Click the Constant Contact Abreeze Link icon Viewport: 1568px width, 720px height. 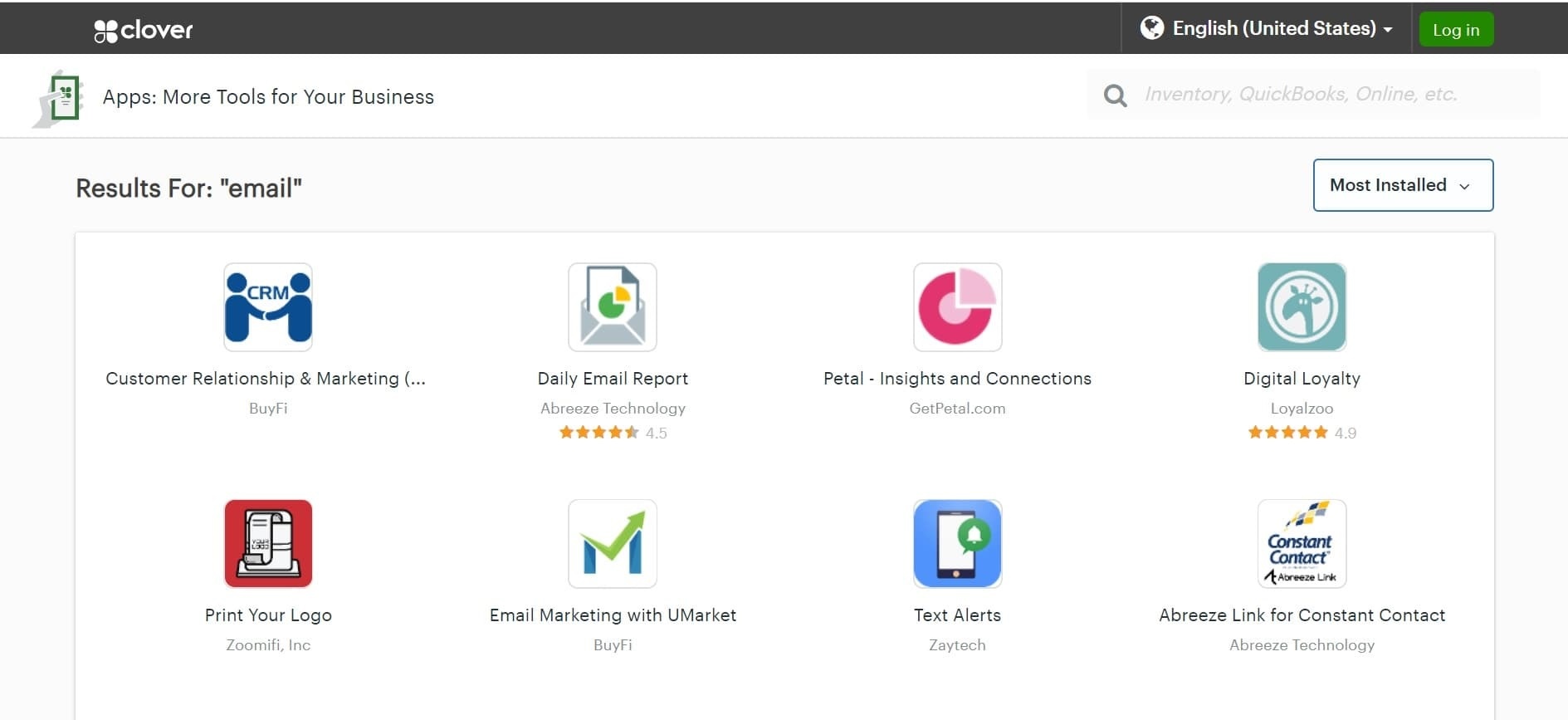pos(1302,544)
